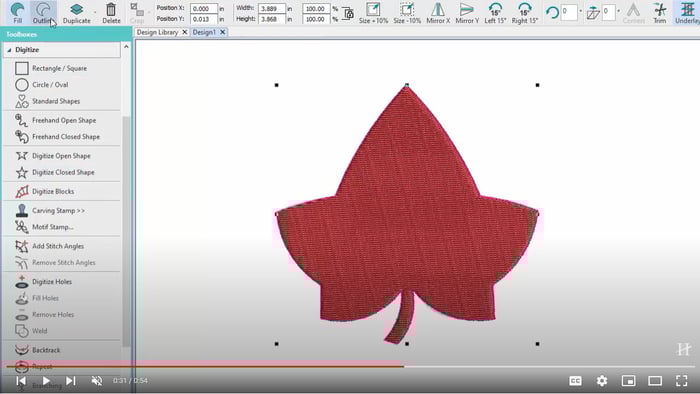This screenshot has width=700, height=394.
Task: Click the red leaf embroidery design
Action: tap(407, 214)
